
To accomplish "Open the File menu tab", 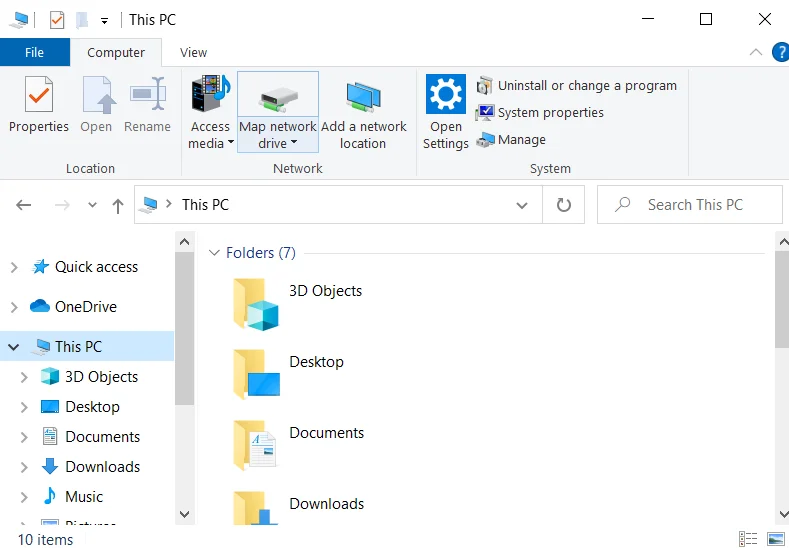I will 34,52.
